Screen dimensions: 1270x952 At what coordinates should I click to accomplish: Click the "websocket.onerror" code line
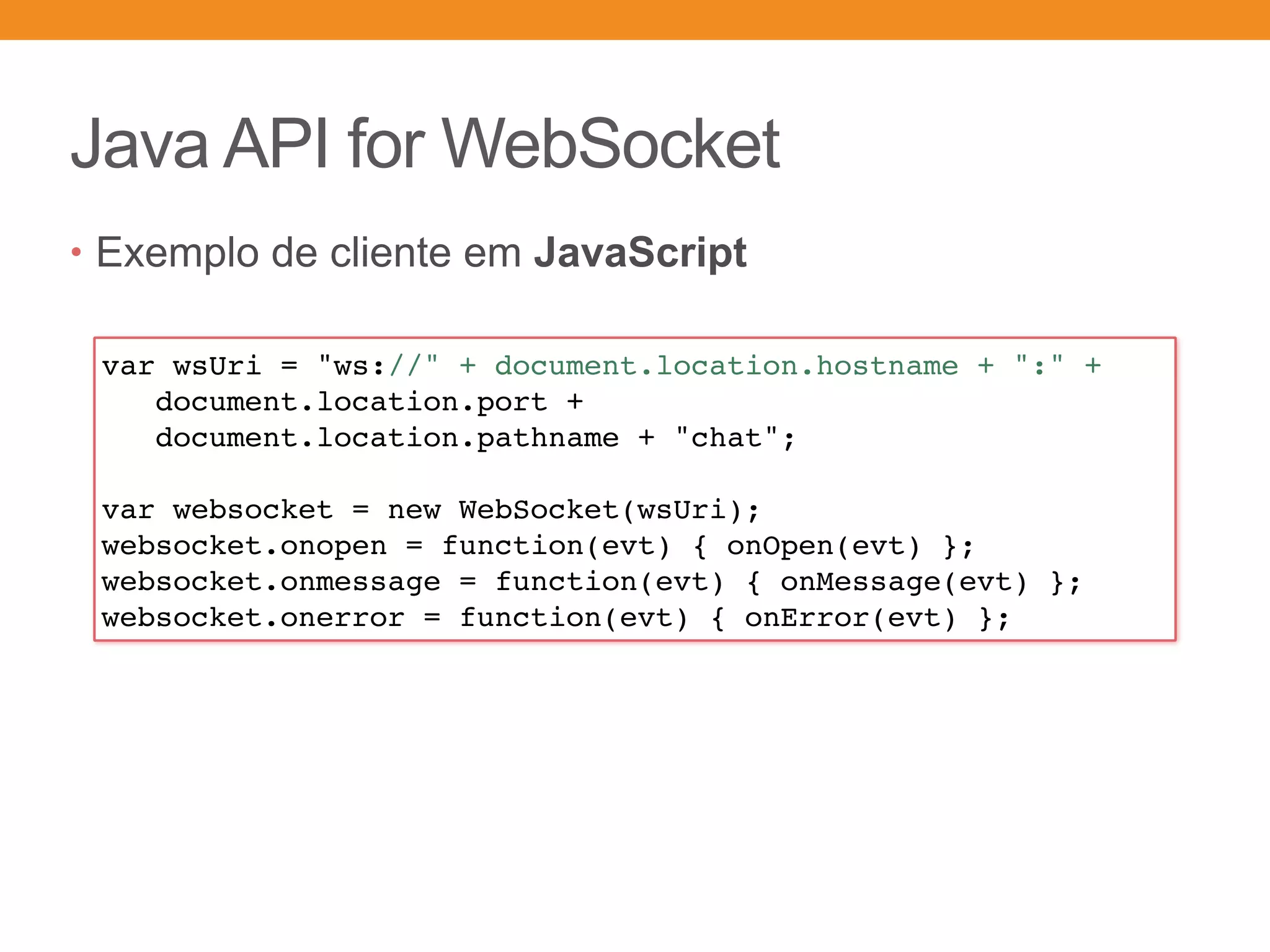pos(556,618)
